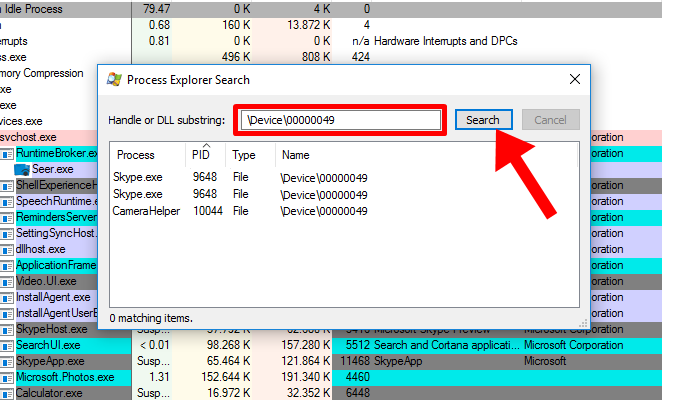Screen dimensions: 695x400
Task: Select RuntimeBroker.exe in the process tree
Action: tap(56, 153)
